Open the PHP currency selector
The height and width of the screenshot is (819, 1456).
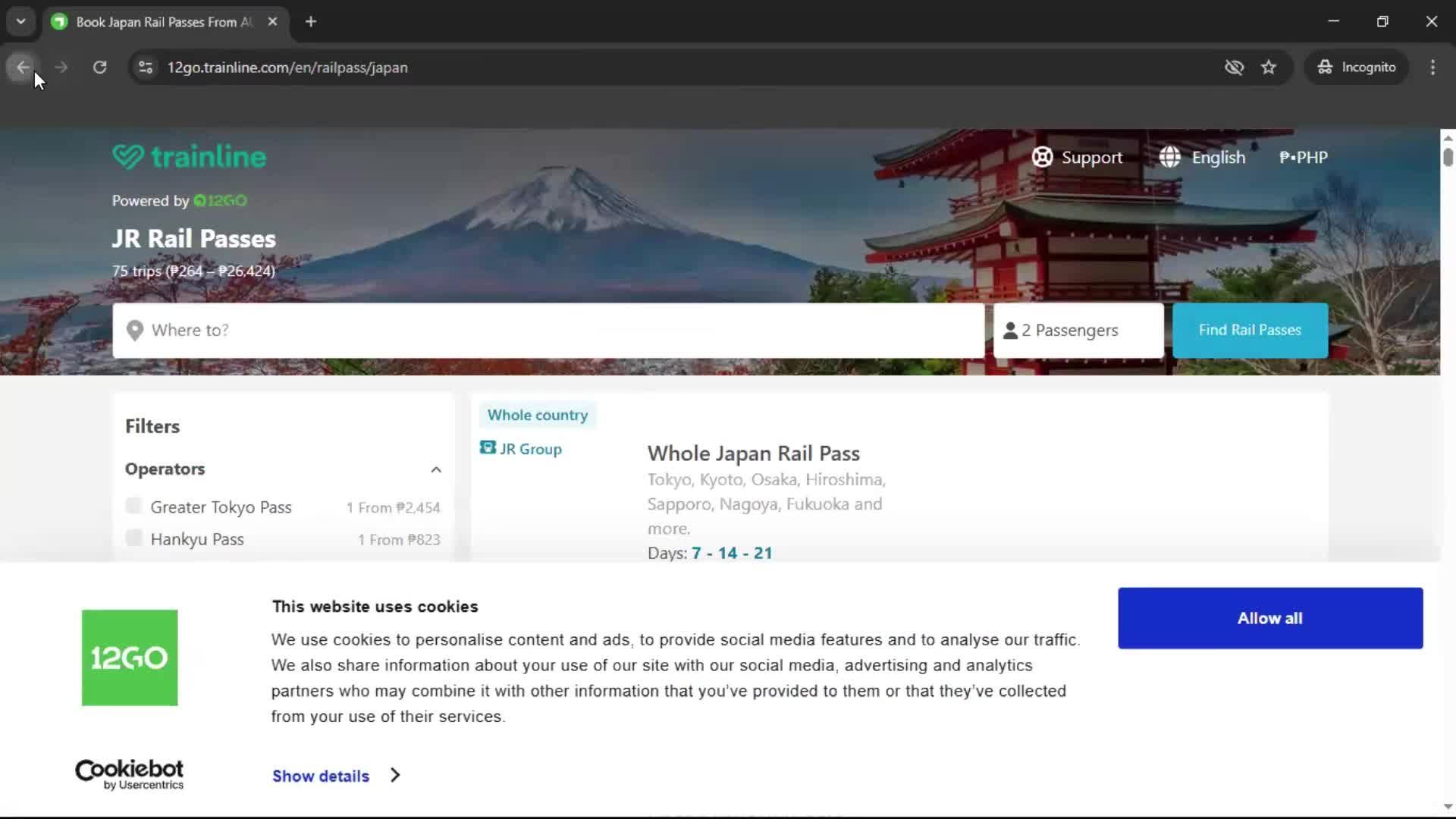tap(1303, 157)
